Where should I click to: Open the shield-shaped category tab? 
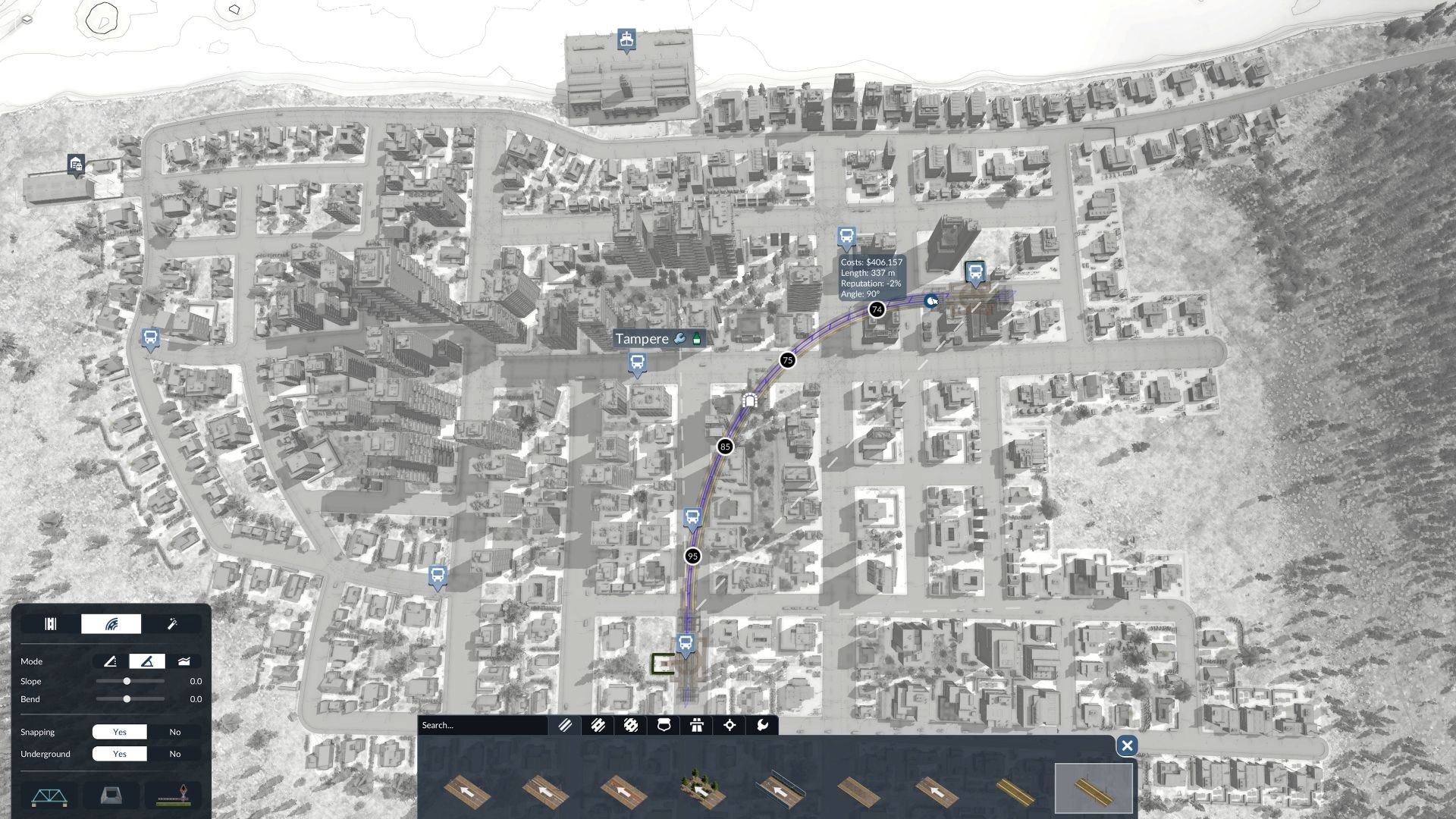pos(664,725)
